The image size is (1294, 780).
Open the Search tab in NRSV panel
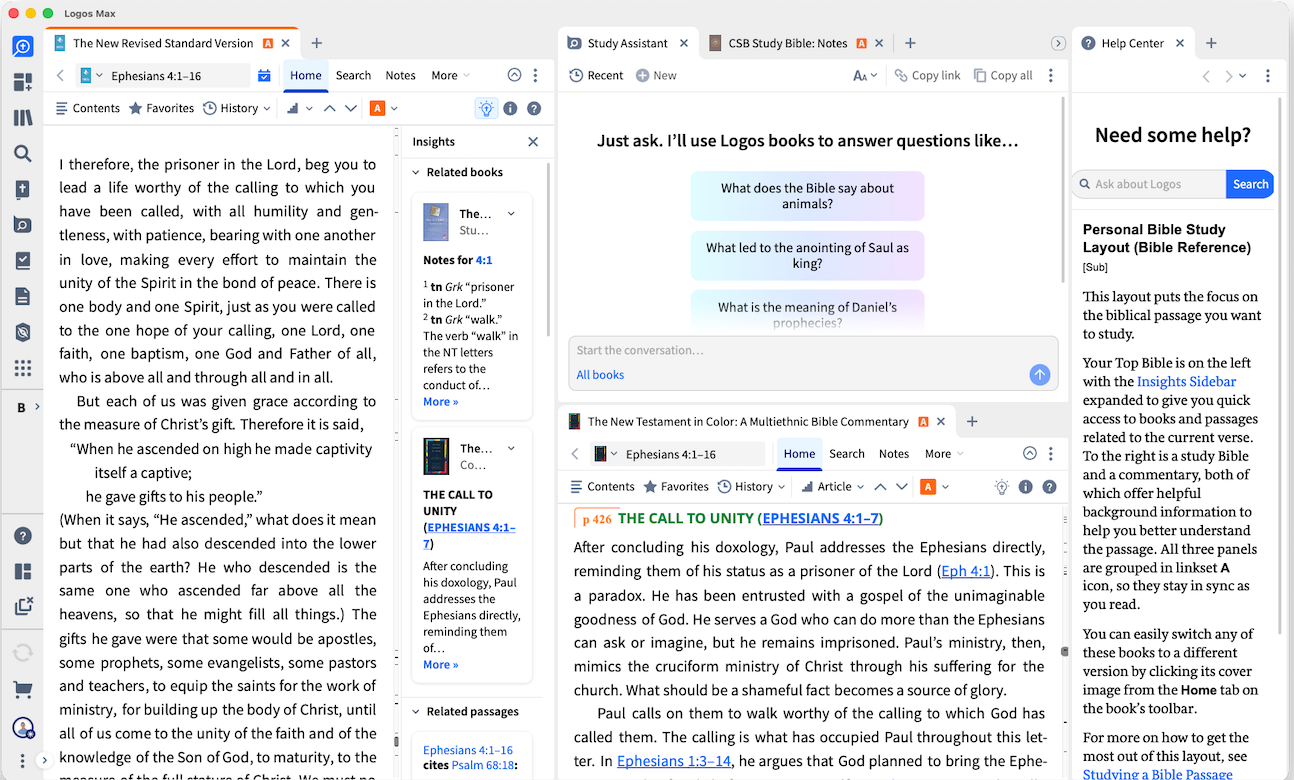(353, 75)
